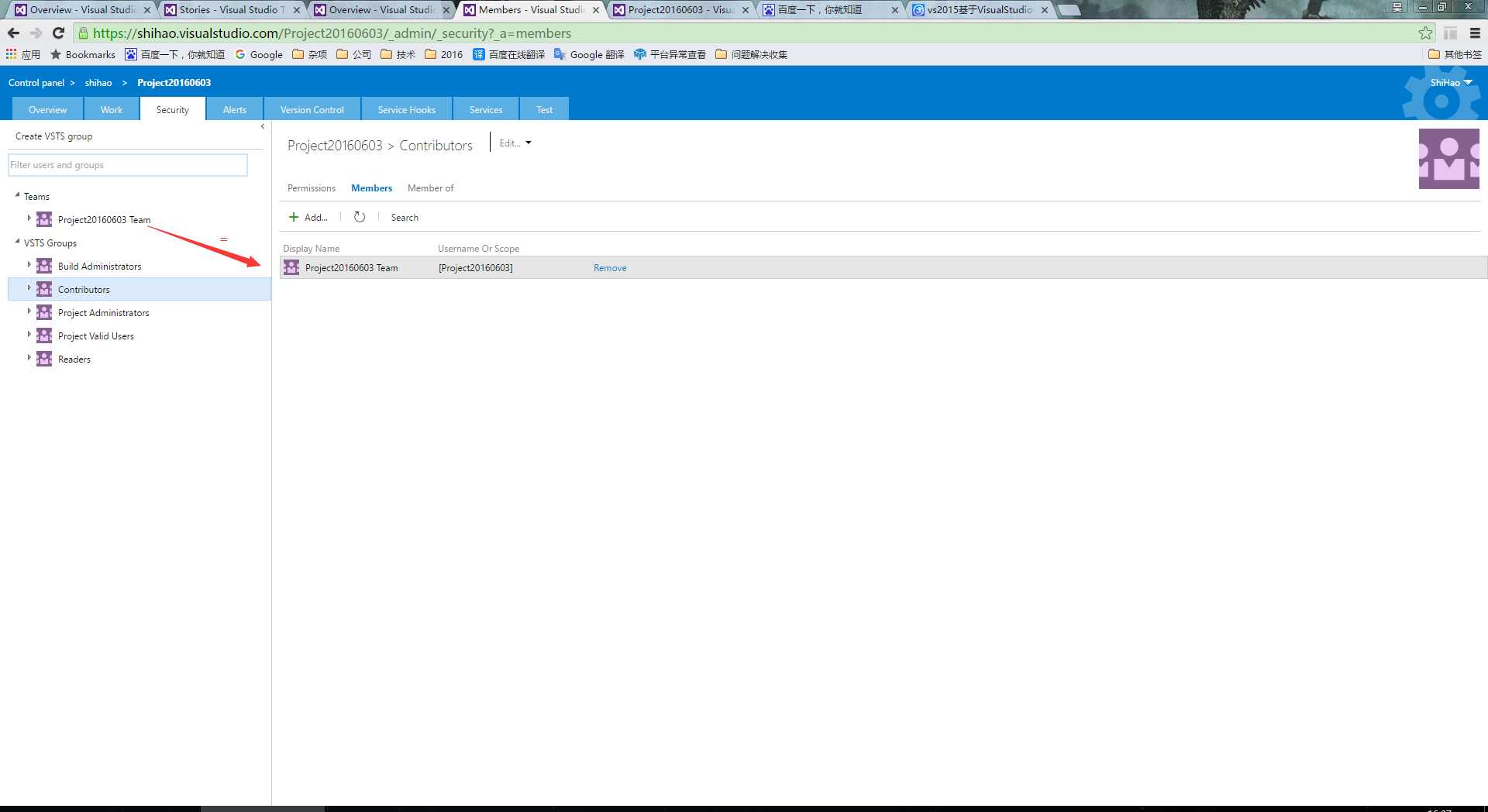The height and width of the screenshot is (812, 1488).
Task: Open the Alerts tab
Action: pos(235,109)
